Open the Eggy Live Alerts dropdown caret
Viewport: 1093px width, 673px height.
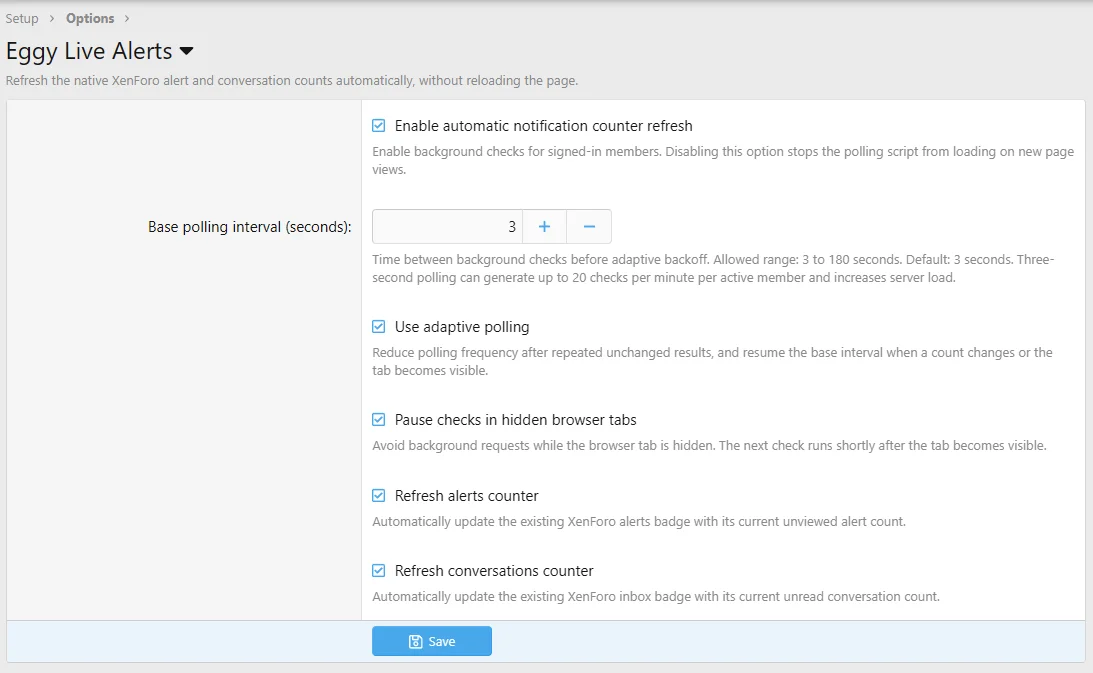coord(186,51)
